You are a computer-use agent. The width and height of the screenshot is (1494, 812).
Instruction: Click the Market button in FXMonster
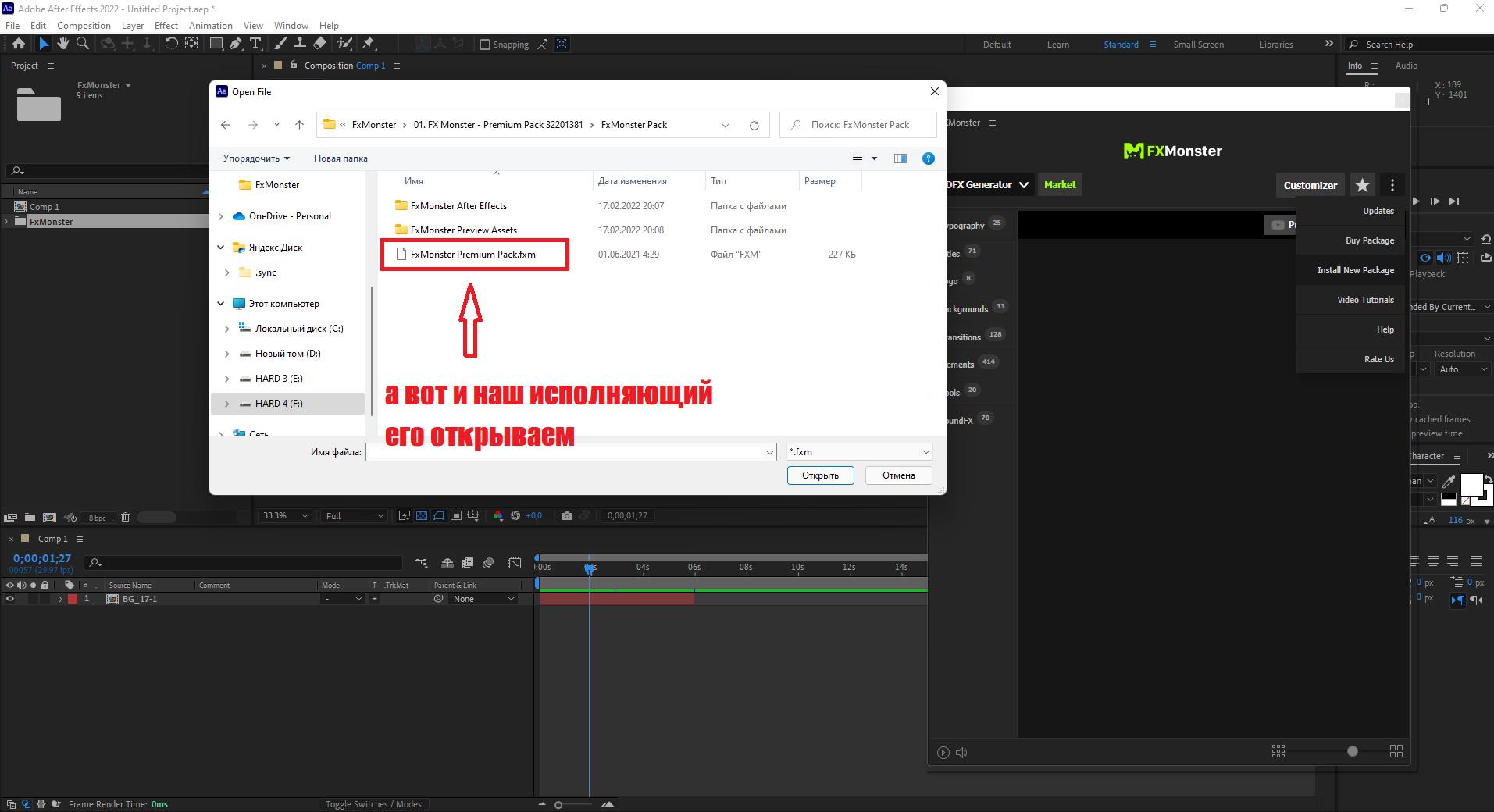[1060, 185]
